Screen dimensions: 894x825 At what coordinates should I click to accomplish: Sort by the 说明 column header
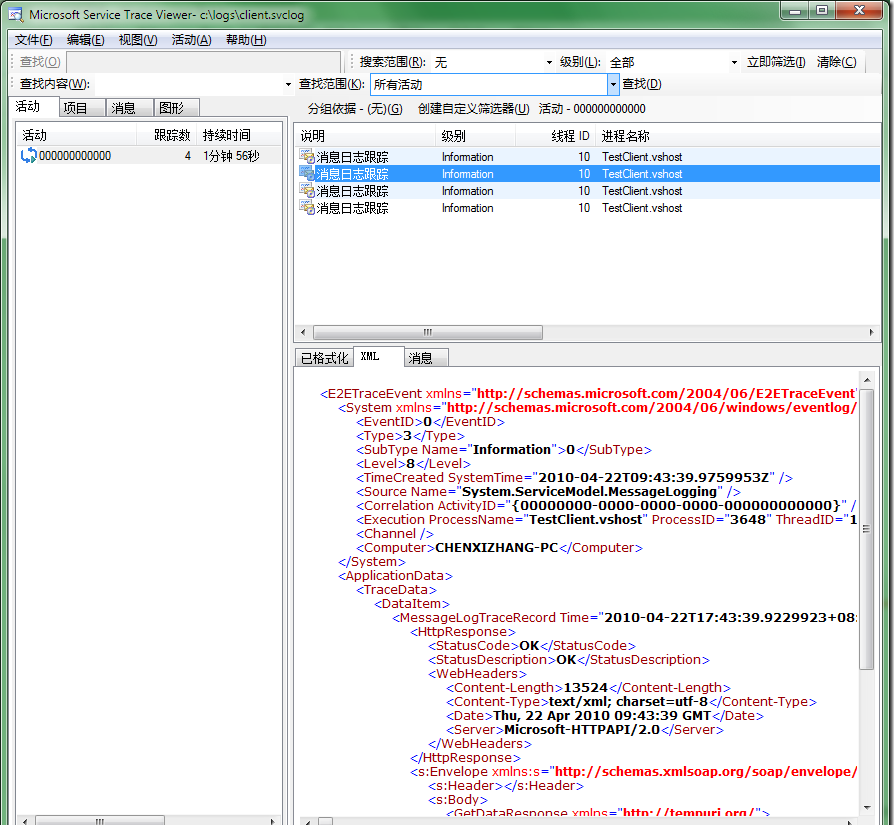tap(365, 136)
